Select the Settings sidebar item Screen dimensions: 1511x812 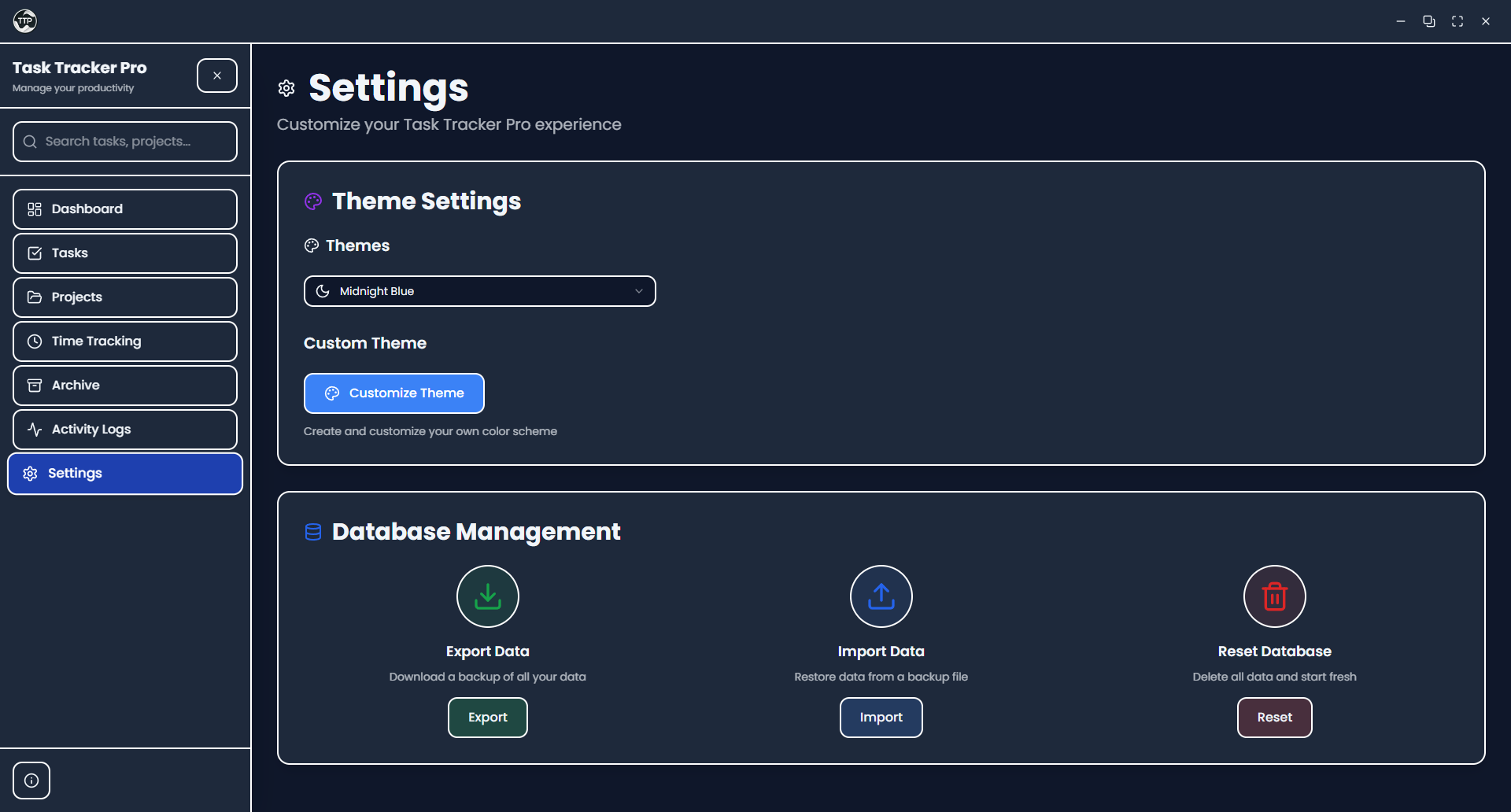click(x=125, y=474)
